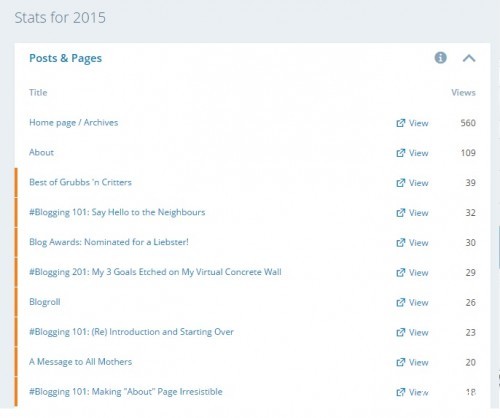Image resolution: width=500 pixels, height=418 pixels.
Task: Open the Blogroll page title
Action: point(45,302)
